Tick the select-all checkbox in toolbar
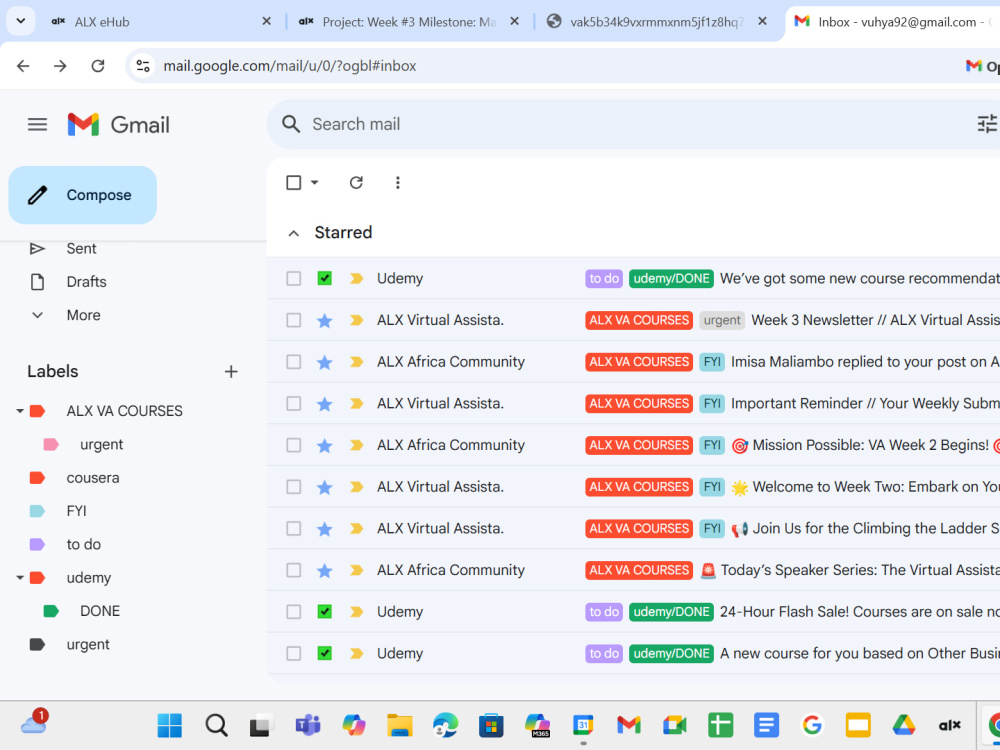The image size is (1000, 750). coord(293,183)
